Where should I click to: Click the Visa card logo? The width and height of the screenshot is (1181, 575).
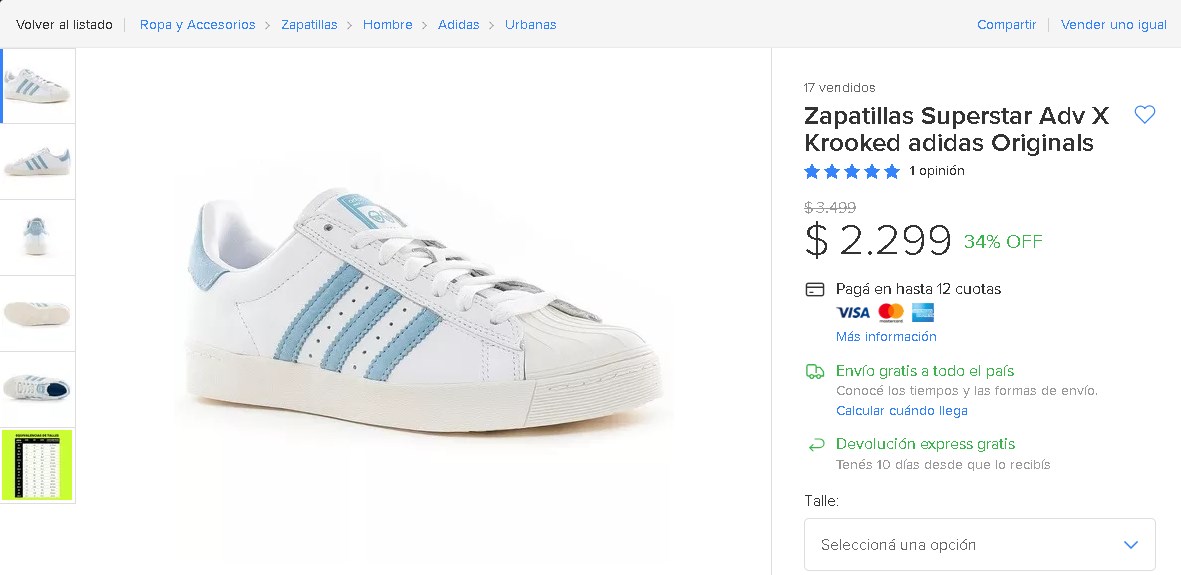853,313
